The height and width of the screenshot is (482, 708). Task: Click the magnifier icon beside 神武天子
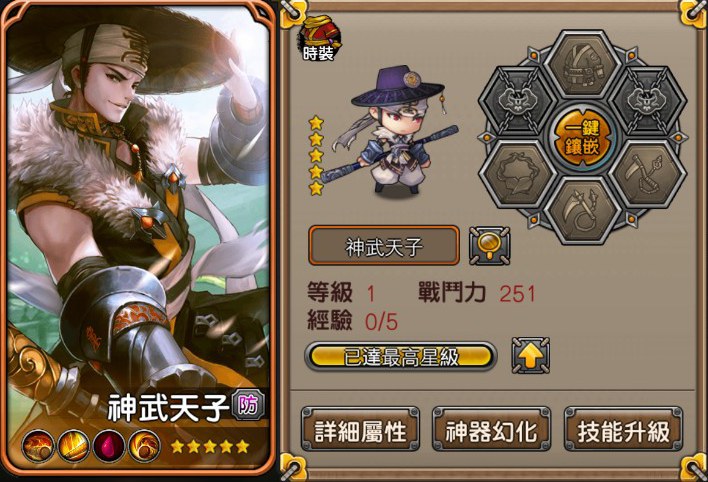(x=489, y=246)
